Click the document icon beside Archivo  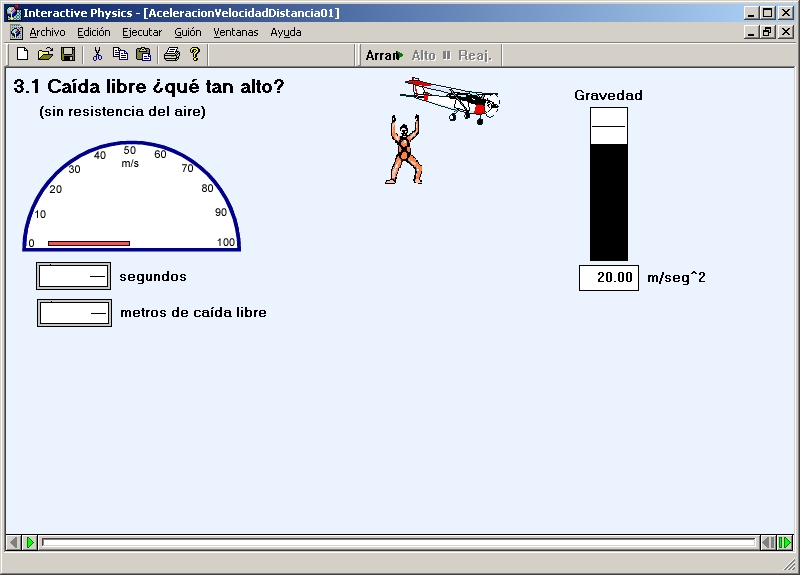[16, 32]
